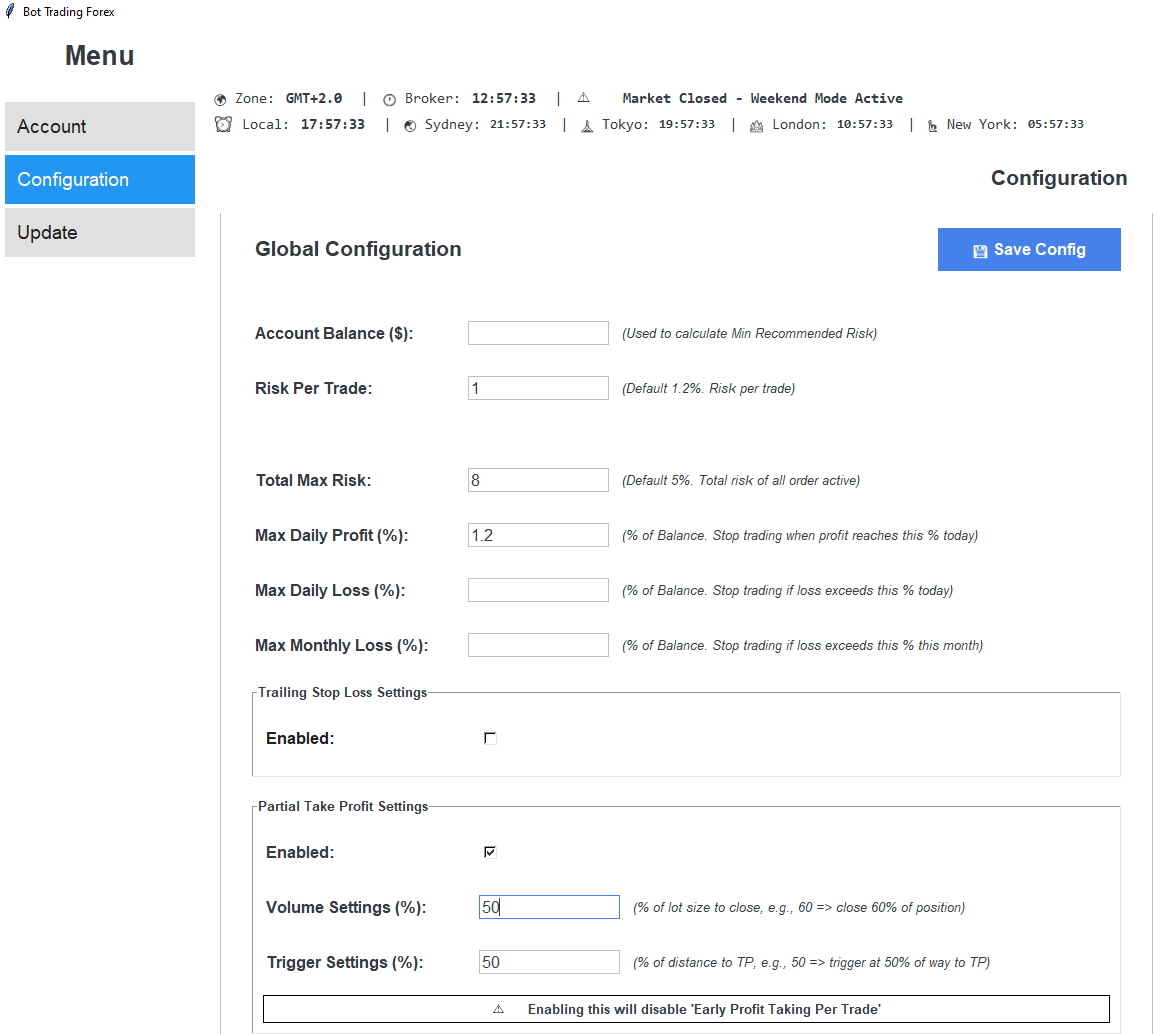1157x1034 pixels.
Task: Click the clock icon next to Broker
Action: (x=390, y=99)
